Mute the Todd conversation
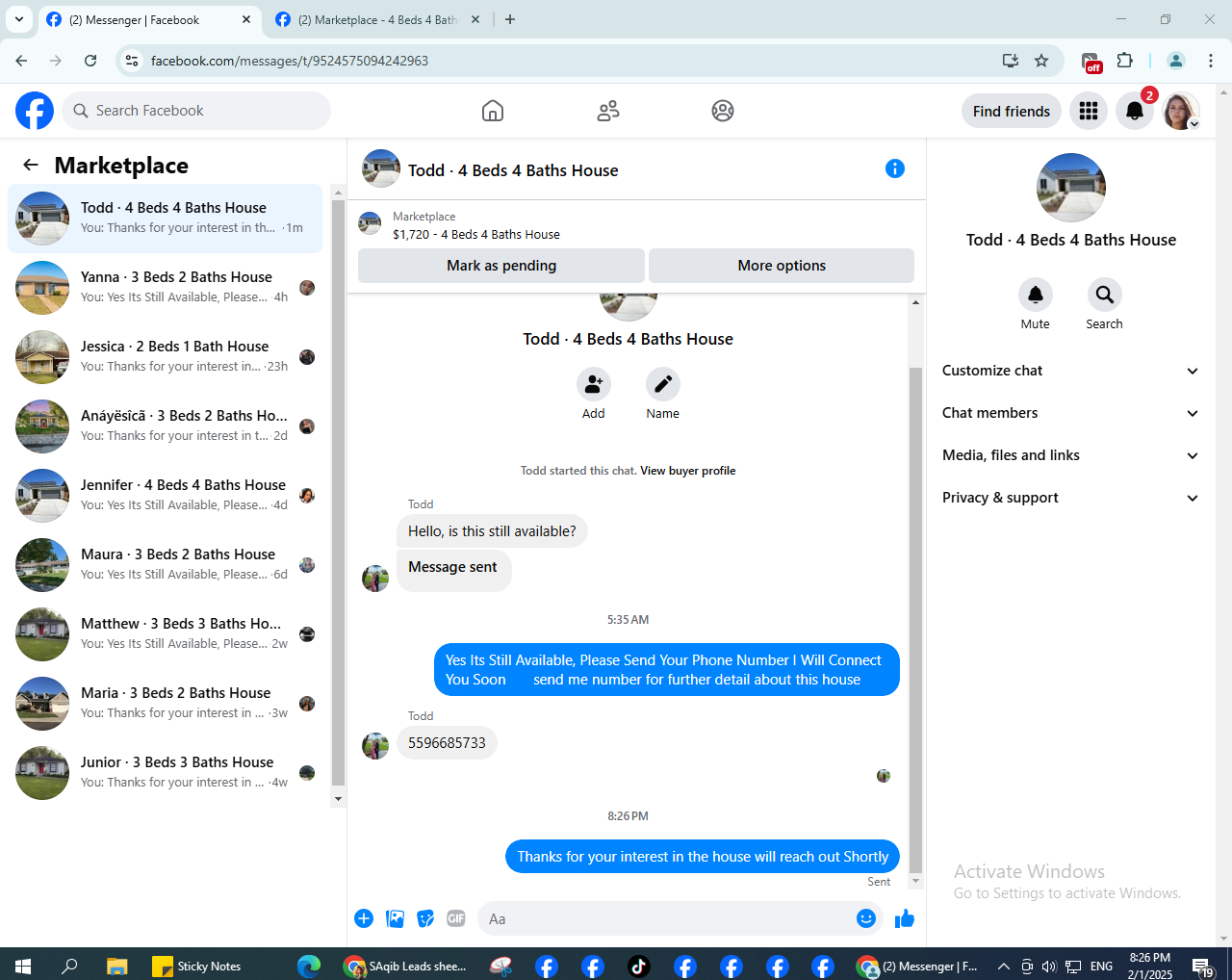 pos(1036,295)
